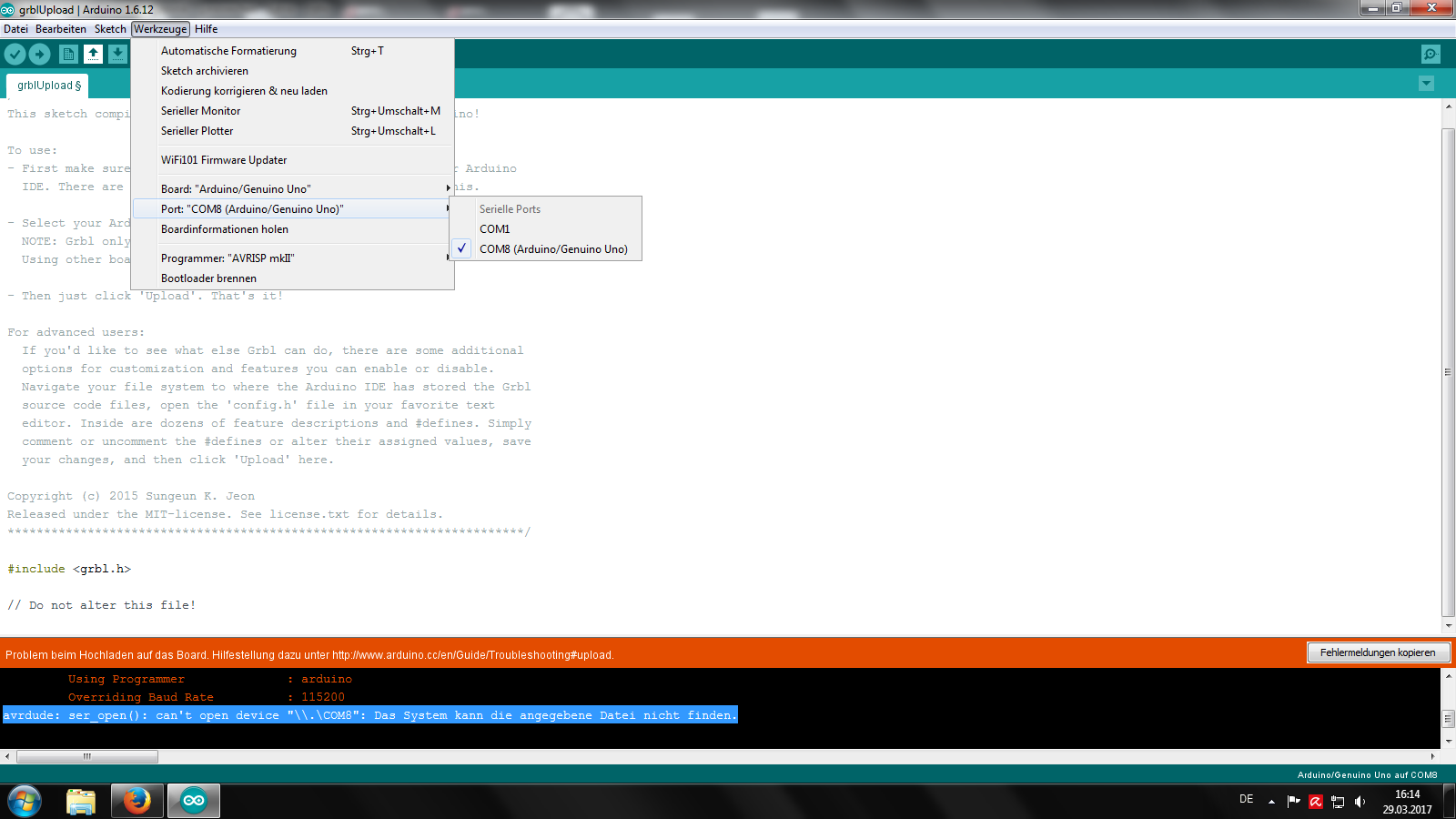1456x819 pixels.
Task: Close the Werkzeuge menu
Action: click(x=160, y=29)
